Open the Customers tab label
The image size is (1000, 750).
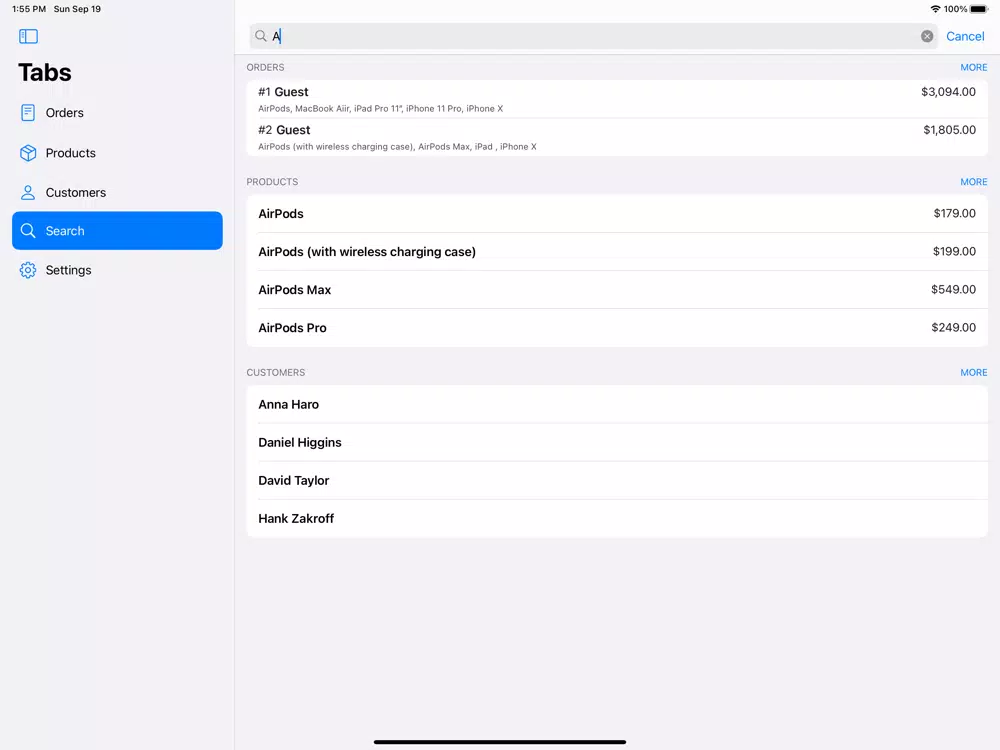pos(76,193)
